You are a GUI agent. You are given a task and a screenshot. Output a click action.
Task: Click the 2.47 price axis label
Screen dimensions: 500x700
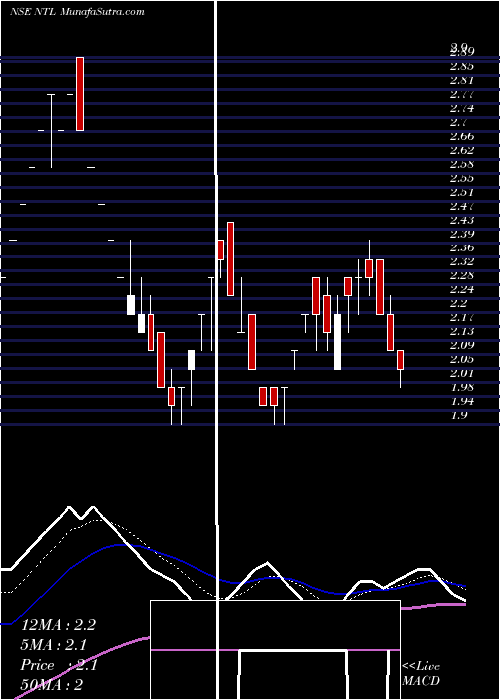click(x=462, y=206)
